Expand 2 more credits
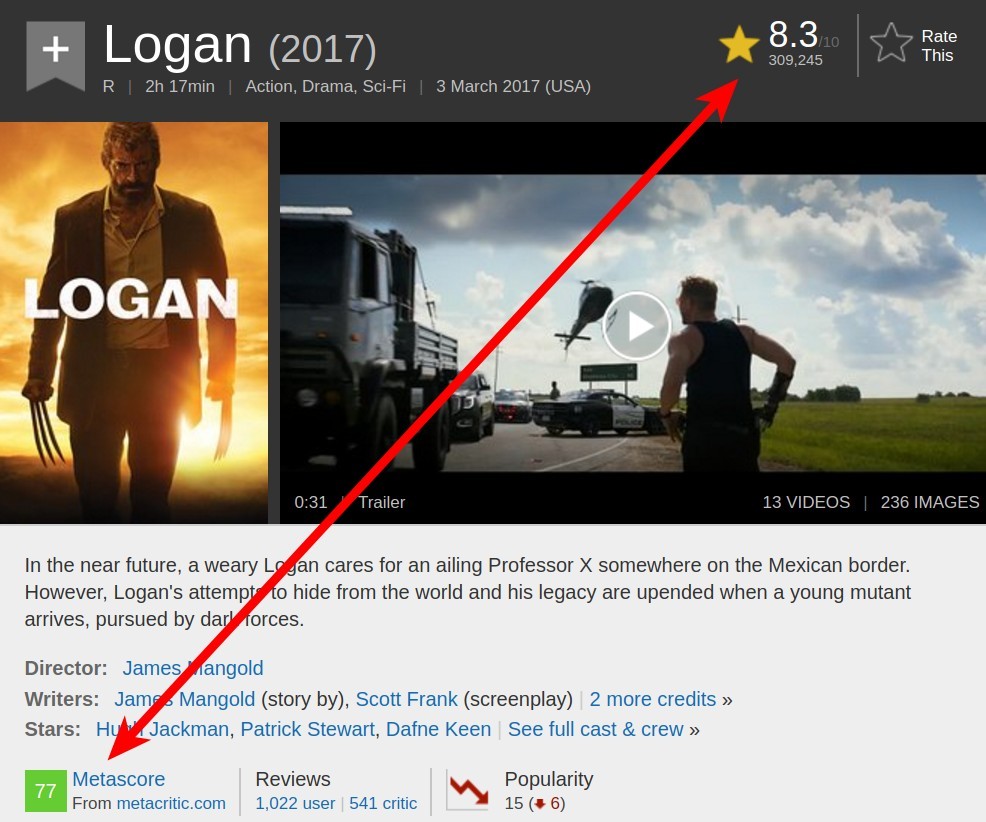This screenshot has width=986, height=822. (653, 699)
